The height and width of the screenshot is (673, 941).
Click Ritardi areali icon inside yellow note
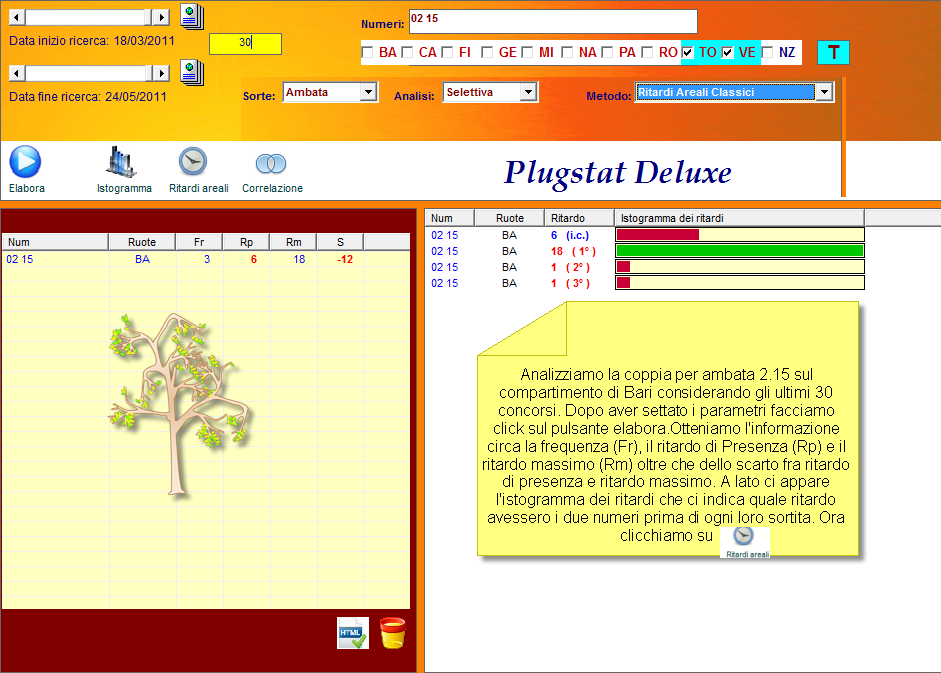coord(744,541)
